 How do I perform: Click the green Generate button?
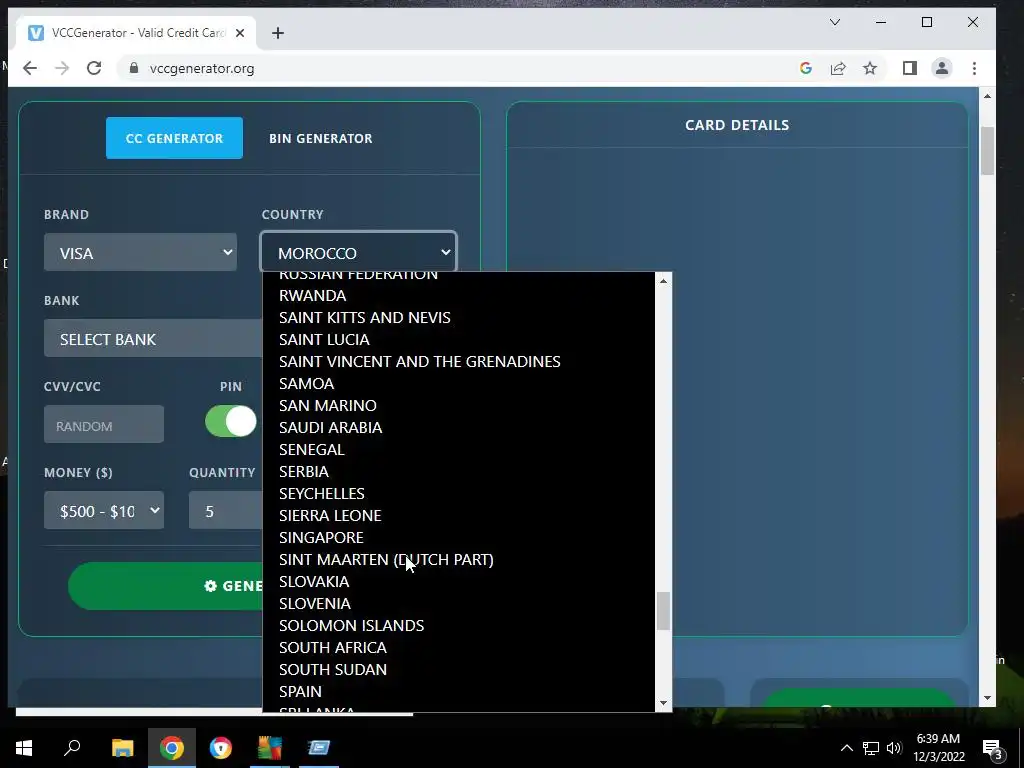167,586
